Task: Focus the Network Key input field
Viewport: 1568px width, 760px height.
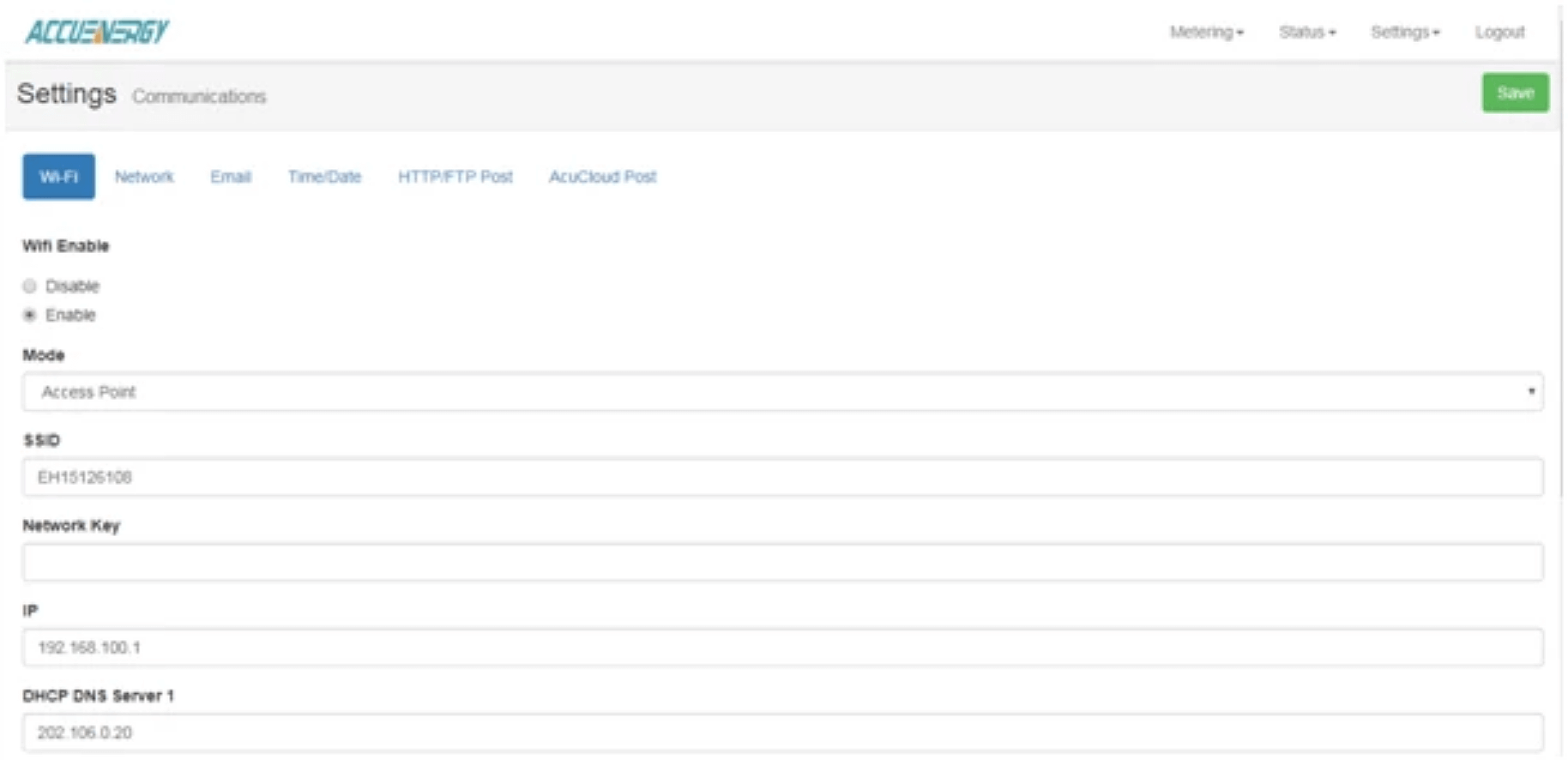Action: tap(782, 562)
